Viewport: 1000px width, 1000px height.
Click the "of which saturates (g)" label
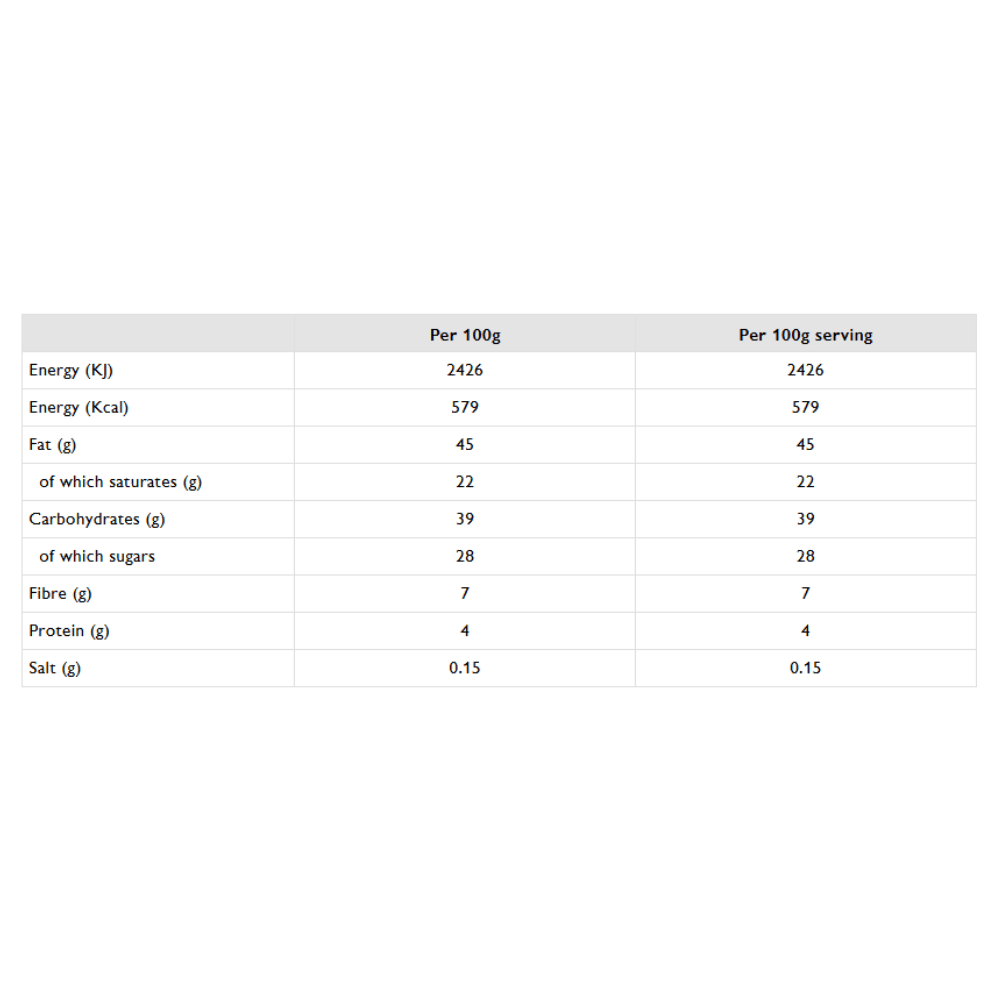click(120, 481)
